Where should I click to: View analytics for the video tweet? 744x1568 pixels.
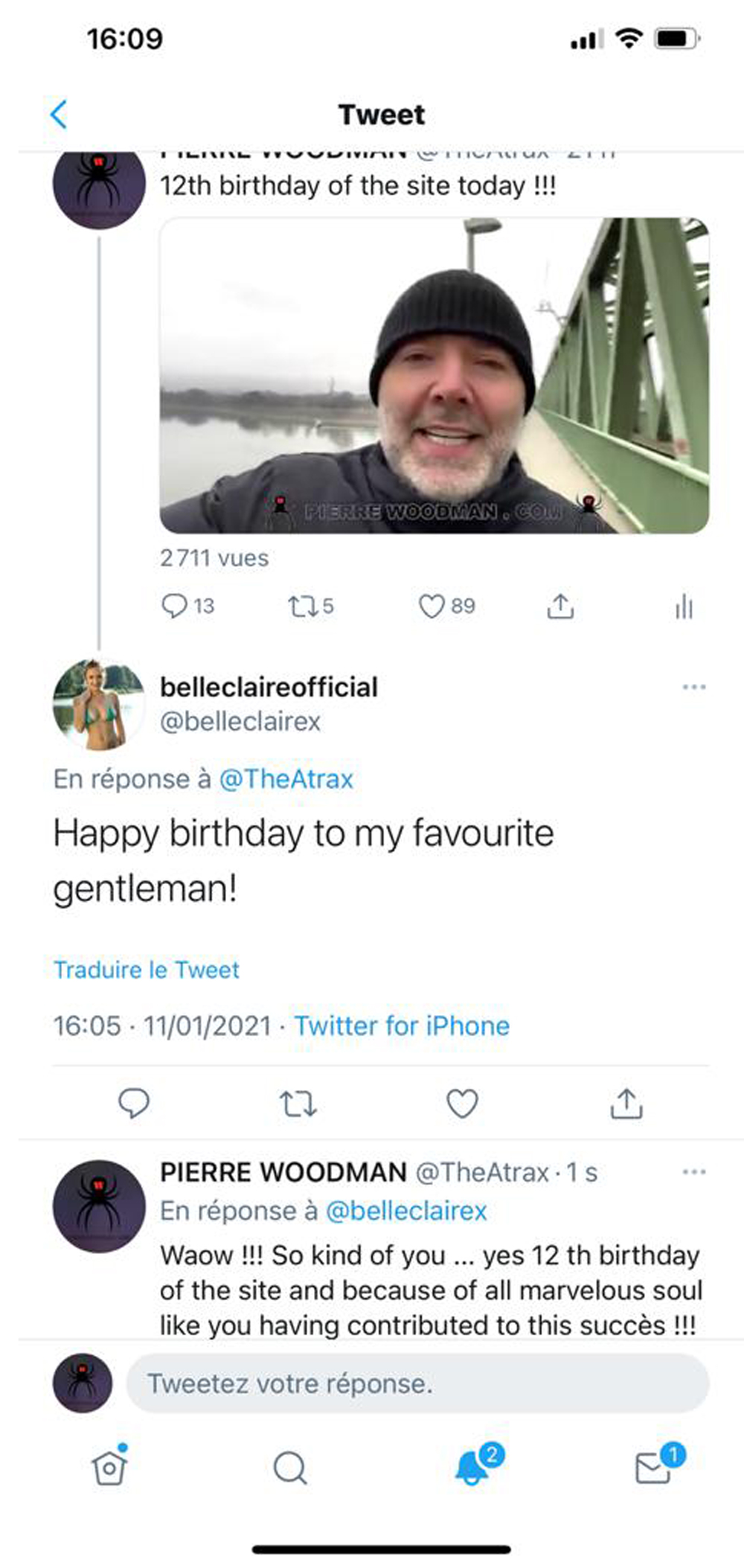[684, 607]
